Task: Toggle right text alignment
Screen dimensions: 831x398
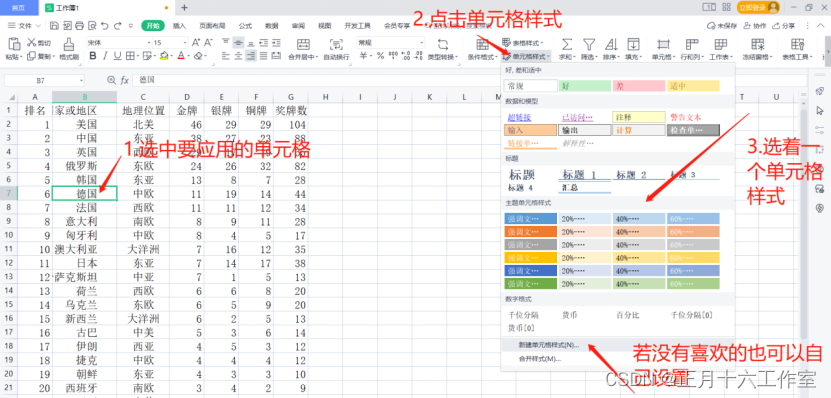Action: coord(251,56)
